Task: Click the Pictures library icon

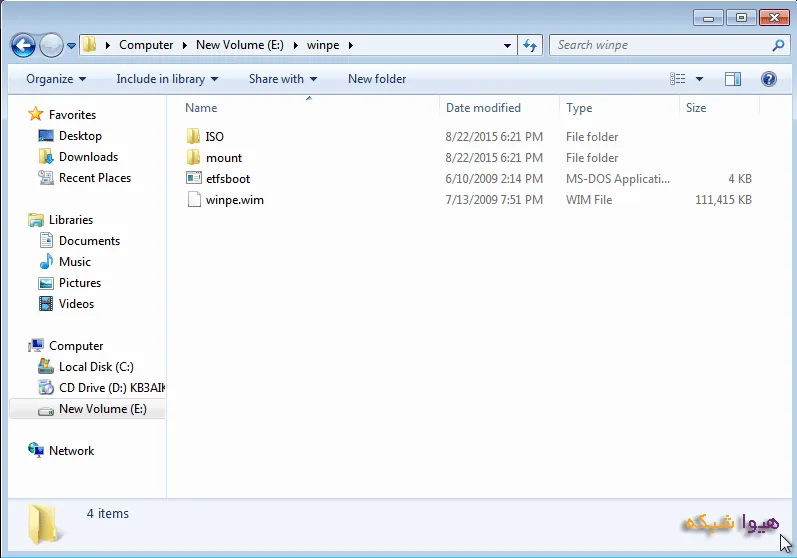Action: tap(46, 283)
